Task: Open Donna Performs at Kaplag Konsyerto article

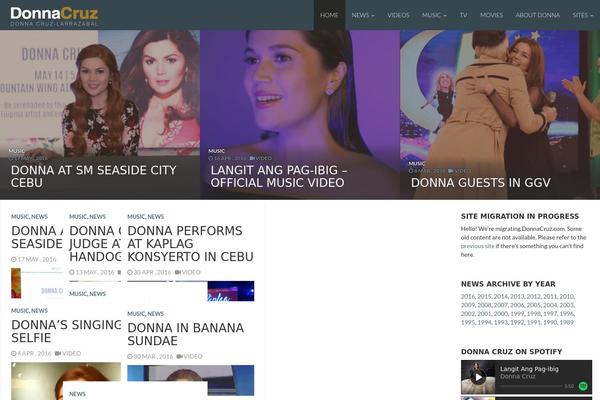Action: (x=190, y=243)
